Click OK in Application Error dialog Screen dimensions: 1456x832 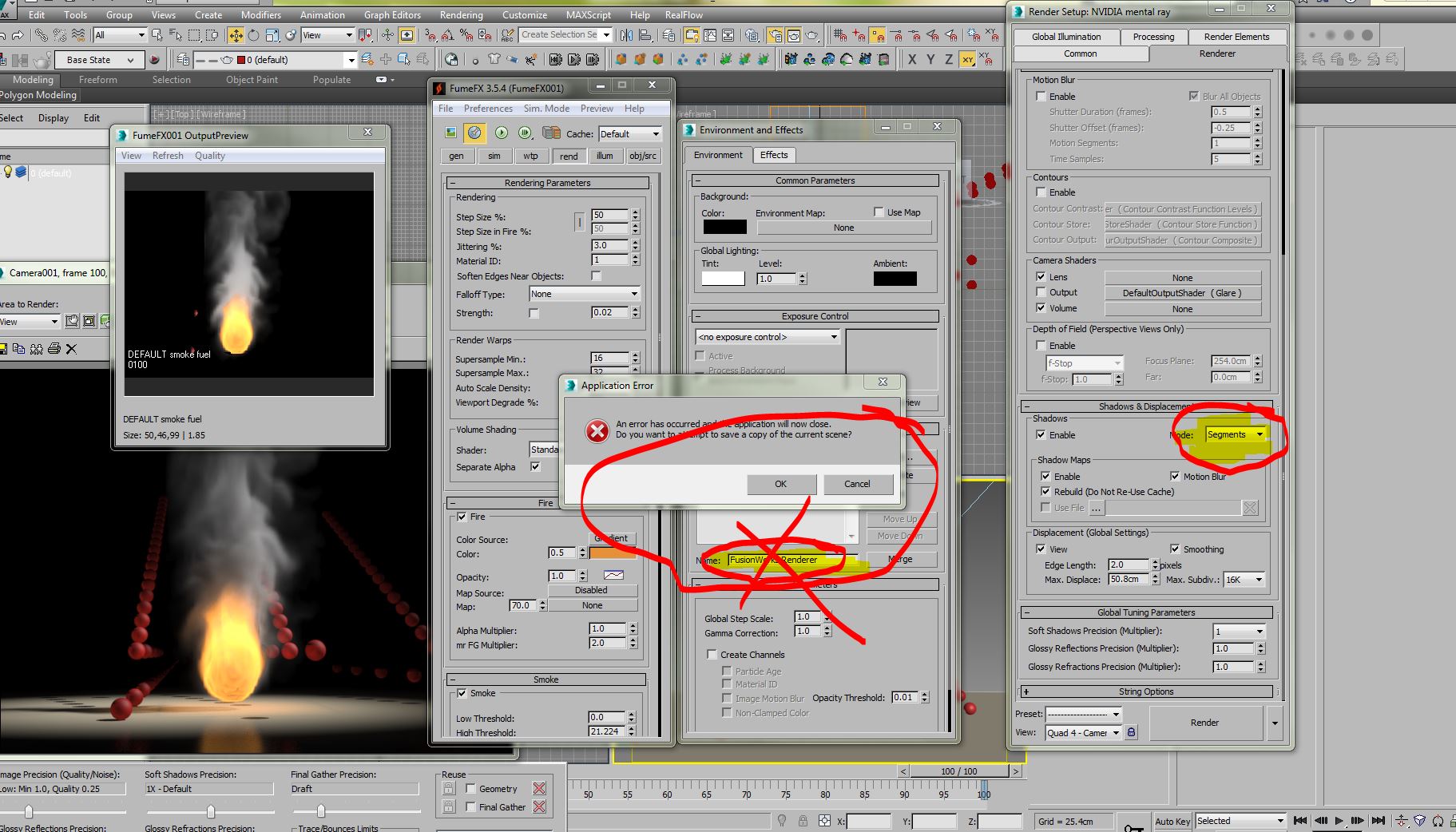coord(781,484)
